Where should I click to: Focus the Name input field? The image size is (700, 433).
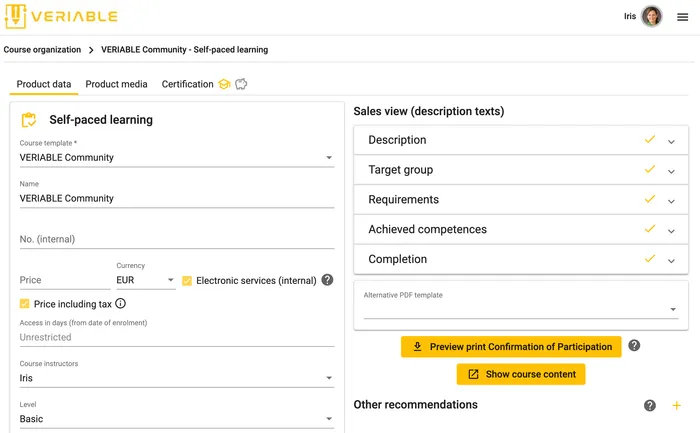(177, 198)
